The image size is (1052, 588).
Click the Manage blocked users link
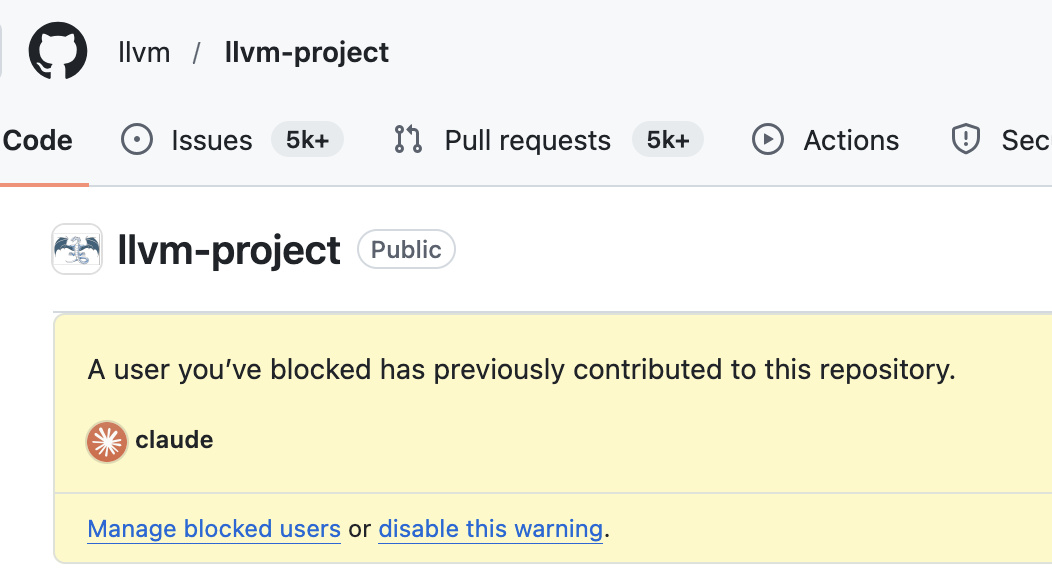(213, 528)
